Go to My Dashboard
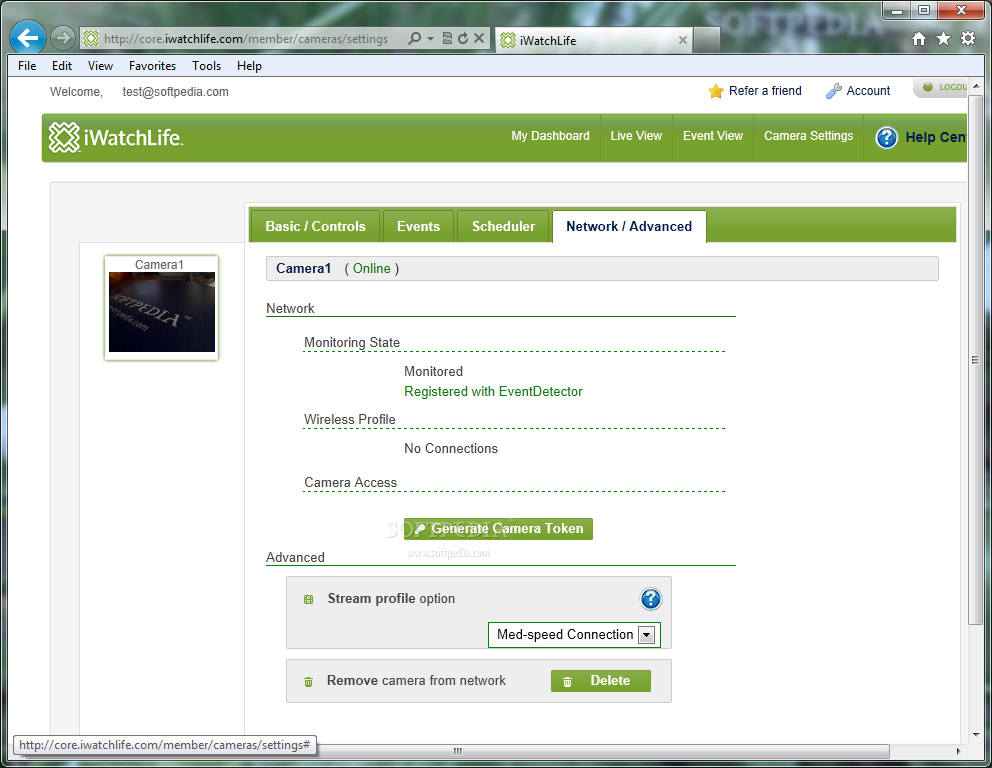Viewport: 992px width, 768px height. 550,136
